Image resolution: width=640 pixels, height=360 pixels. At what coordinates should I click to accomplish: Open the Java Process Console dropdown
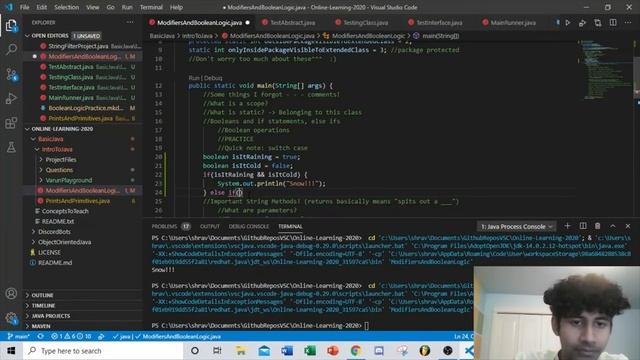(x=516, y=226)
